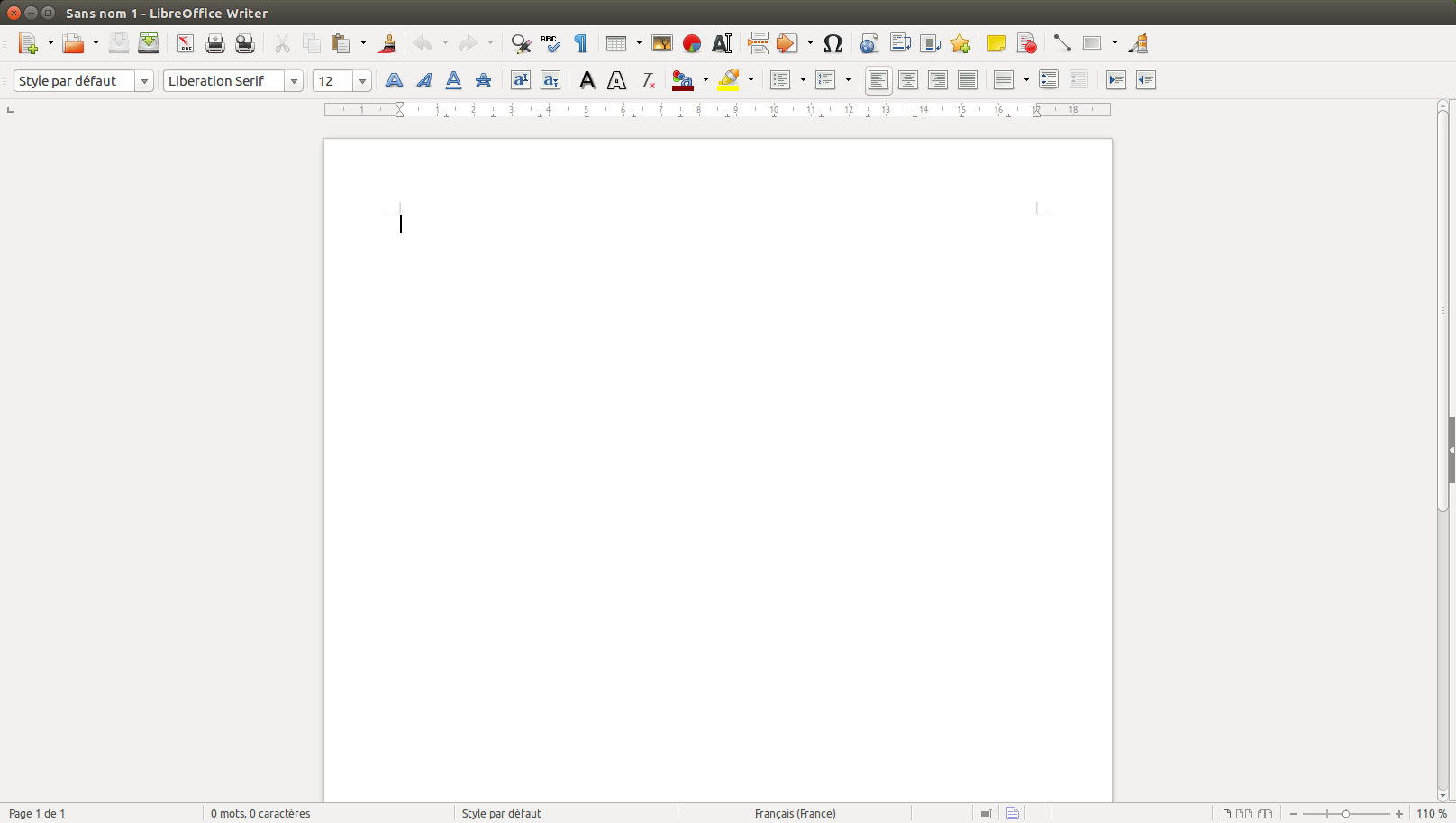
Task: Insert an image using the picture icon
Action: point(662,43)
